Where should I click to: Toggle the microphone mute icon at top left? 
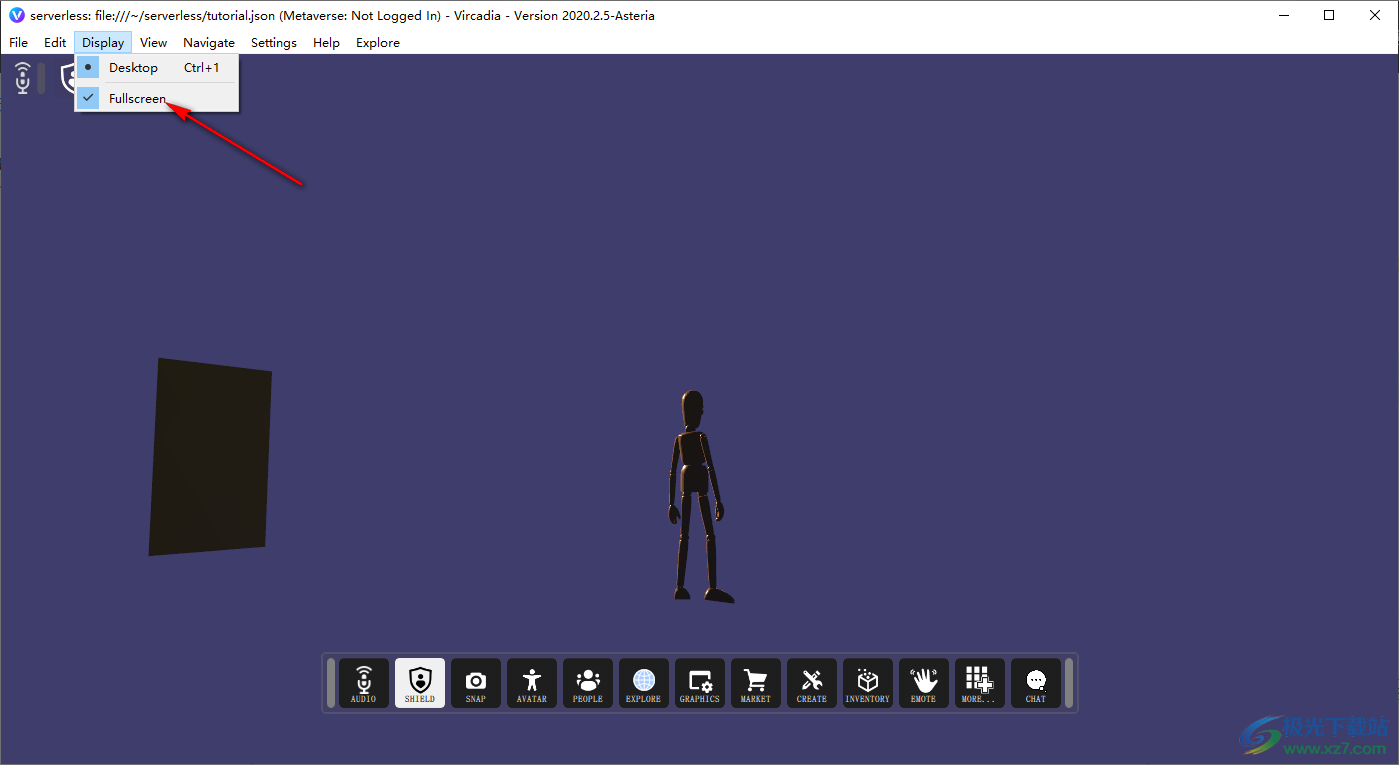coord(23,78)
